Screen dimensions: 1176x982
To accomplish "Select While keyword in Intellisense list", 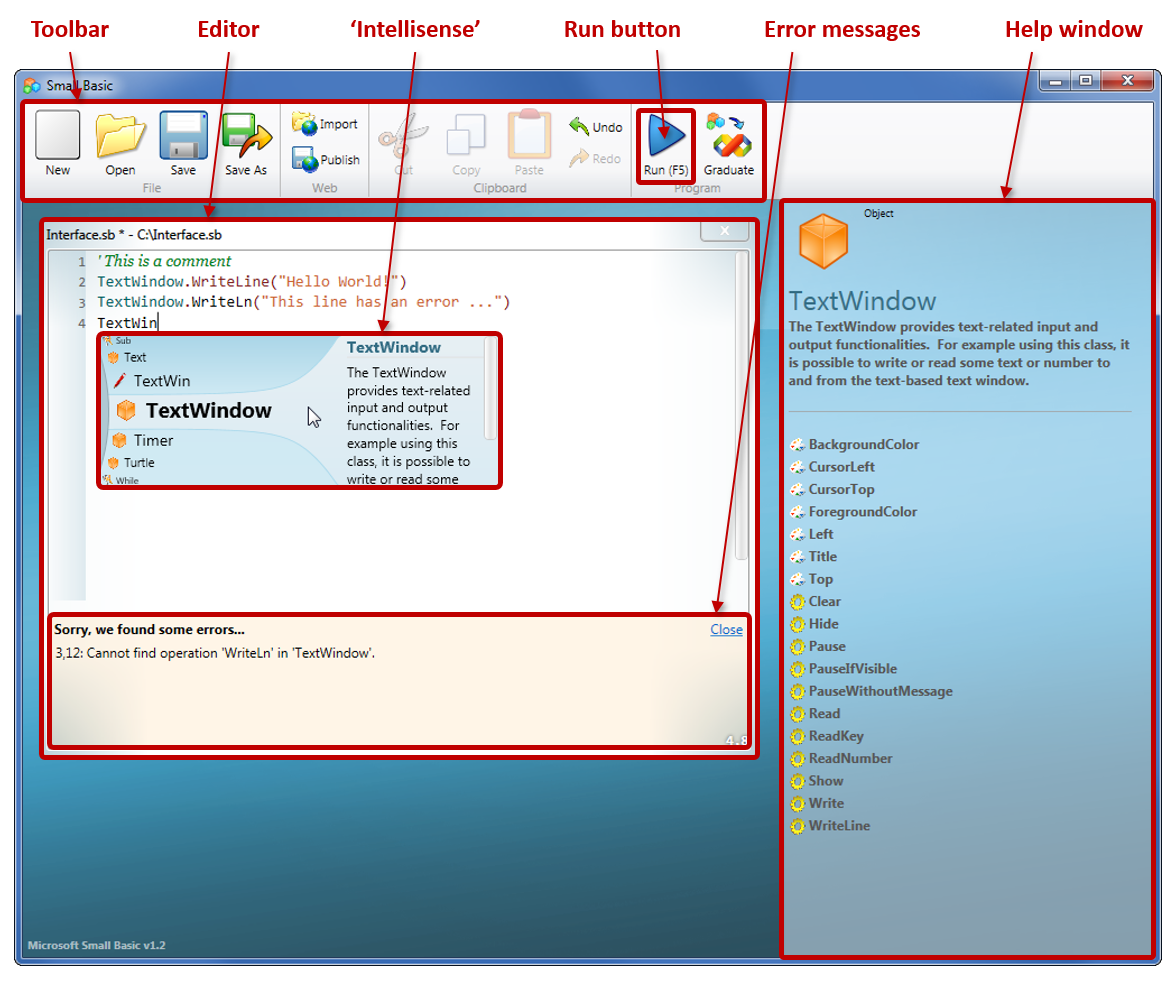I will (121, 480).
